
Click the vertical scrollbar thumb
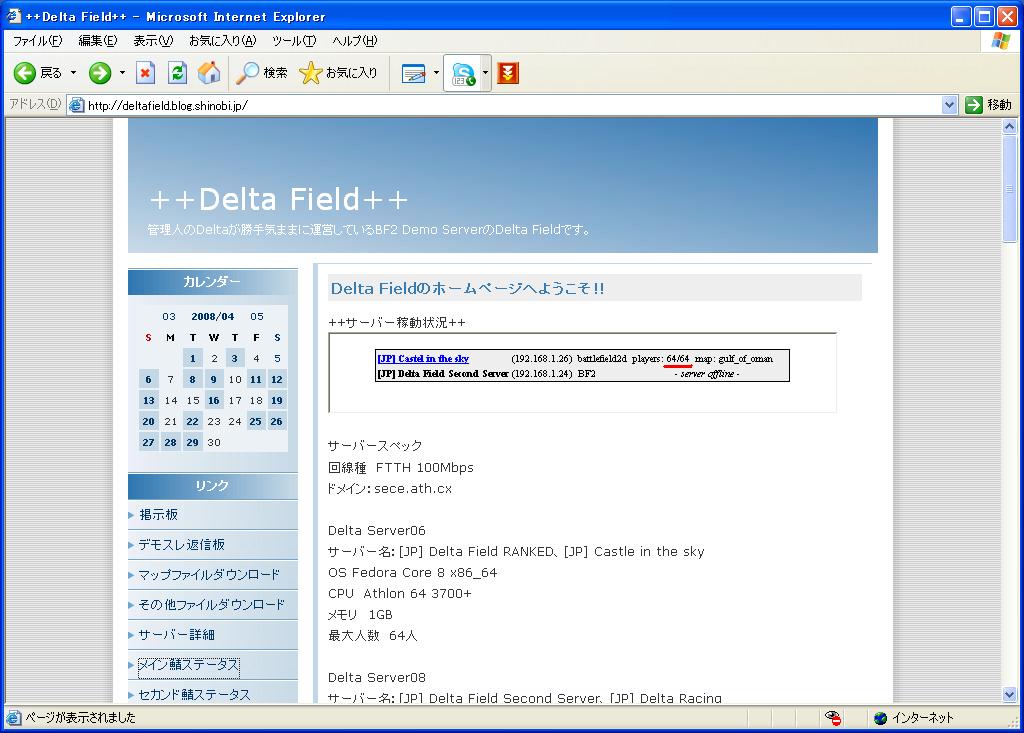pyautogui.click(x=1010, y=189)
